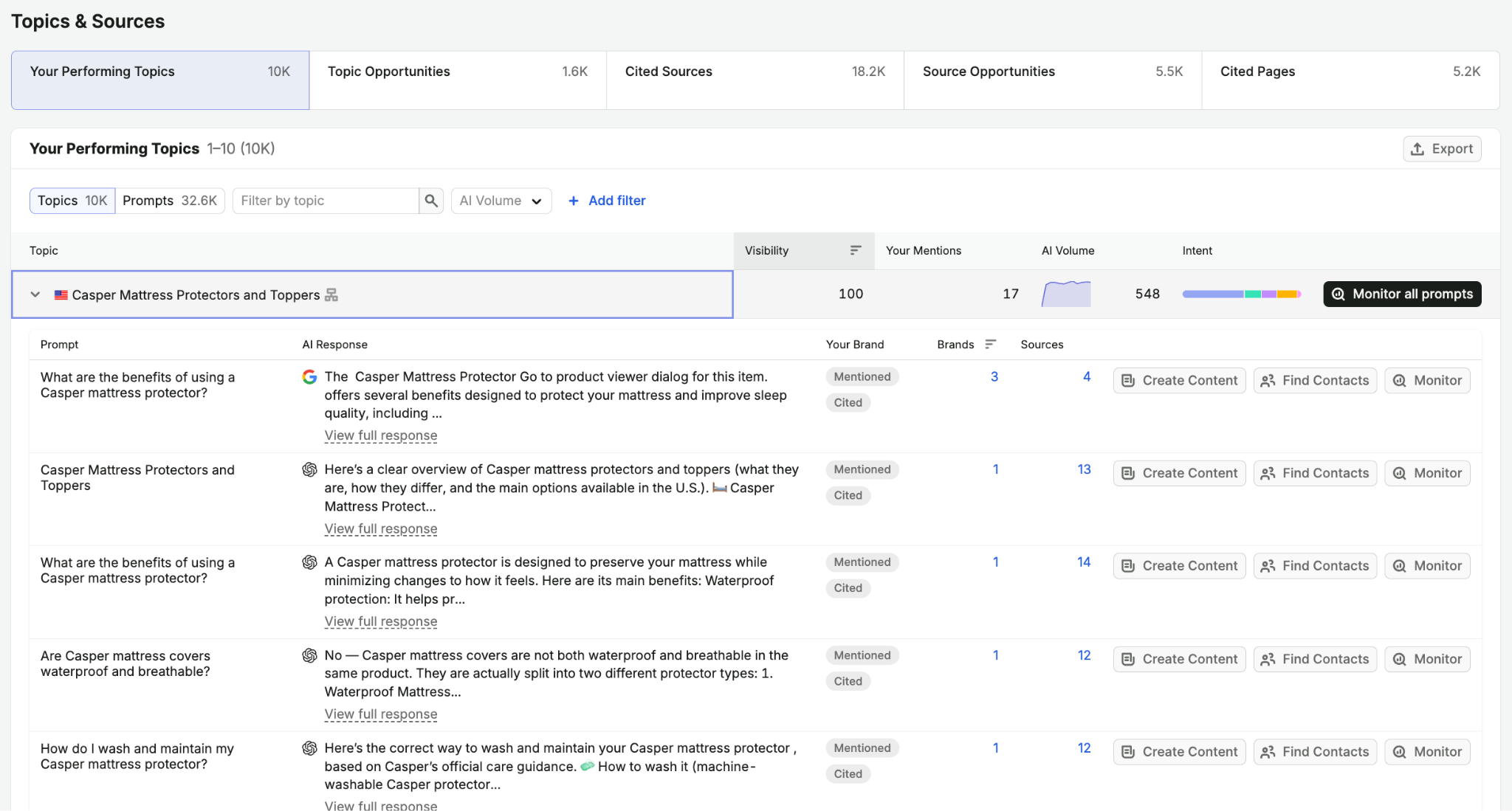
Task: Open the Cited Sources tab
Action: 755,80
